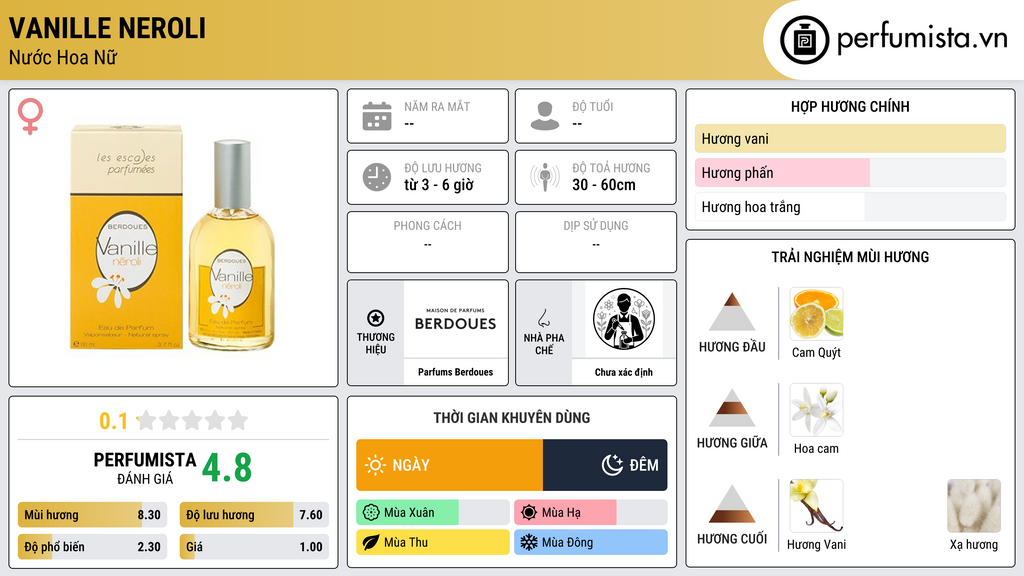Click the Hương Giữa middle note pyramid icon
Viewport: 1024px width, 576px height.
pyautogui.click(x=732, y=408)
